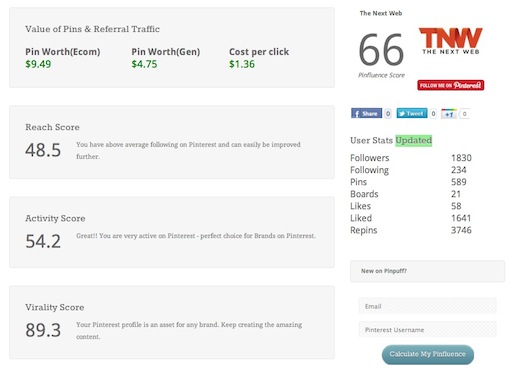Click the Pin Worth(Ecom) value $9.49
The image size is (520, 370).
tap(38, 64)
